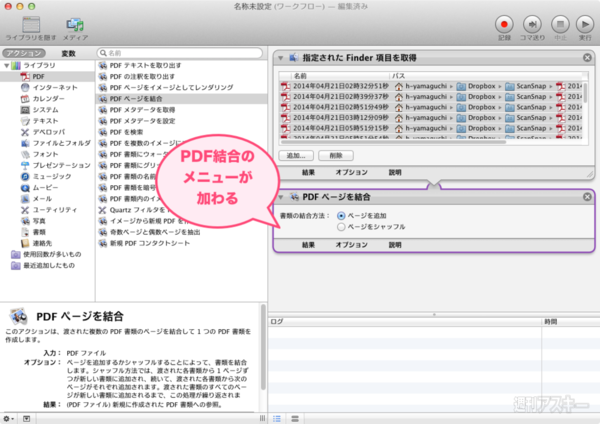Collapse the ライブラリ tree triangle

[x=7, y=65]
